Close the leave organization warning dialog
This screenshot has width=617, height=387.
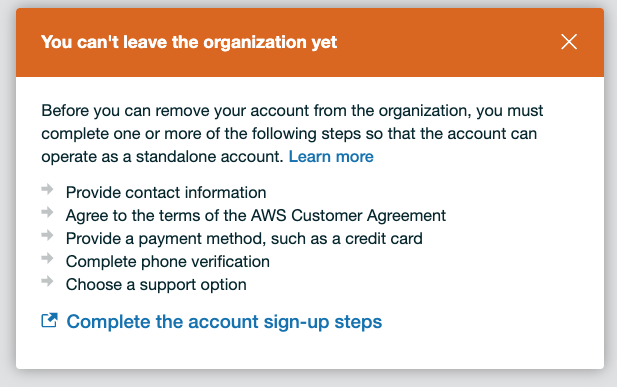tap(569, 42)
